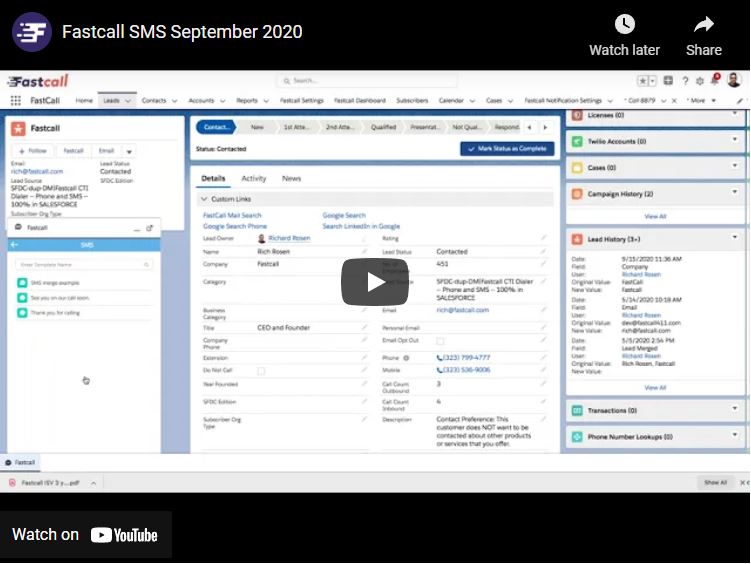Open more actions dropdown beside Email button

tap(129, 151)
